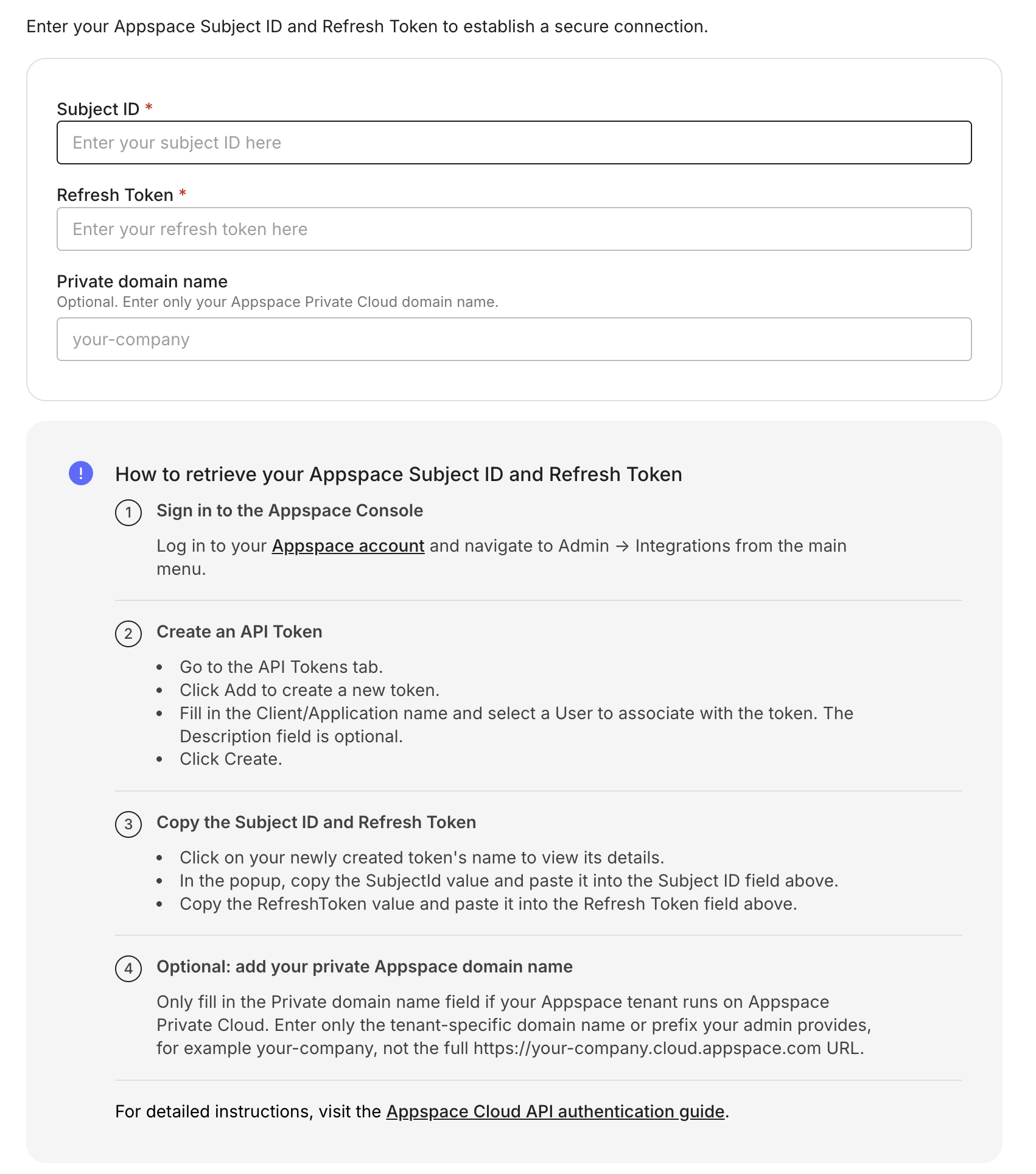Select the Private domain name label
The image size is (1036, 1174).
141,281
